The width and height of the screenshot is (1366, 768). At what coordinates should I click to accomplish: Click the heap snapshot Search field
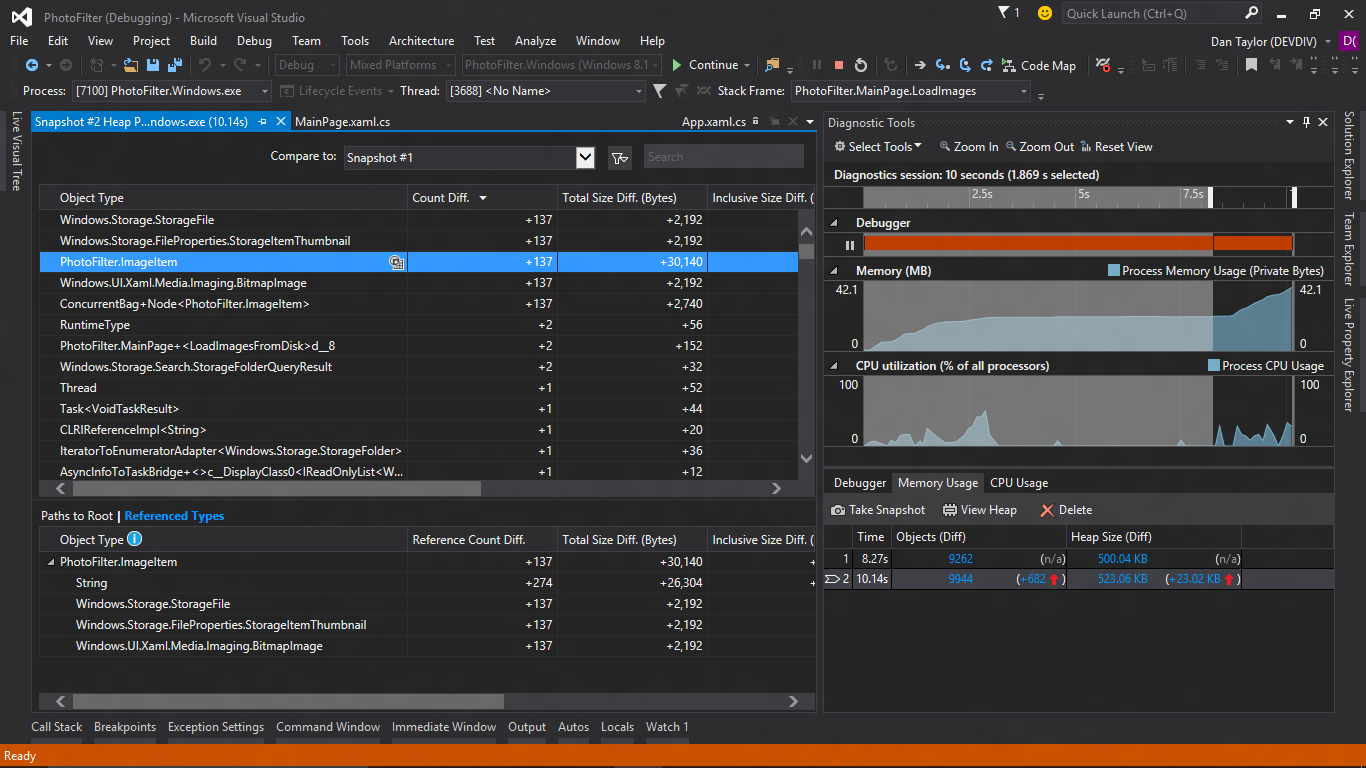point(722,157)
